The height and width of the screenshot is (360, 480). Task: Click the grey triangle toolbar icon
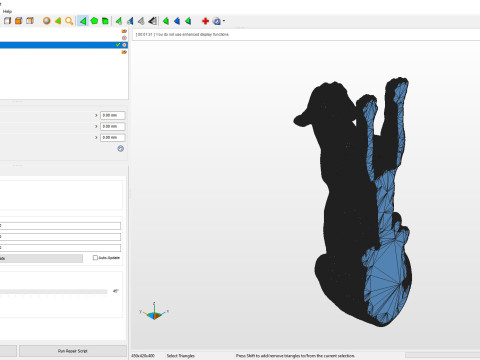pos(141,21)
